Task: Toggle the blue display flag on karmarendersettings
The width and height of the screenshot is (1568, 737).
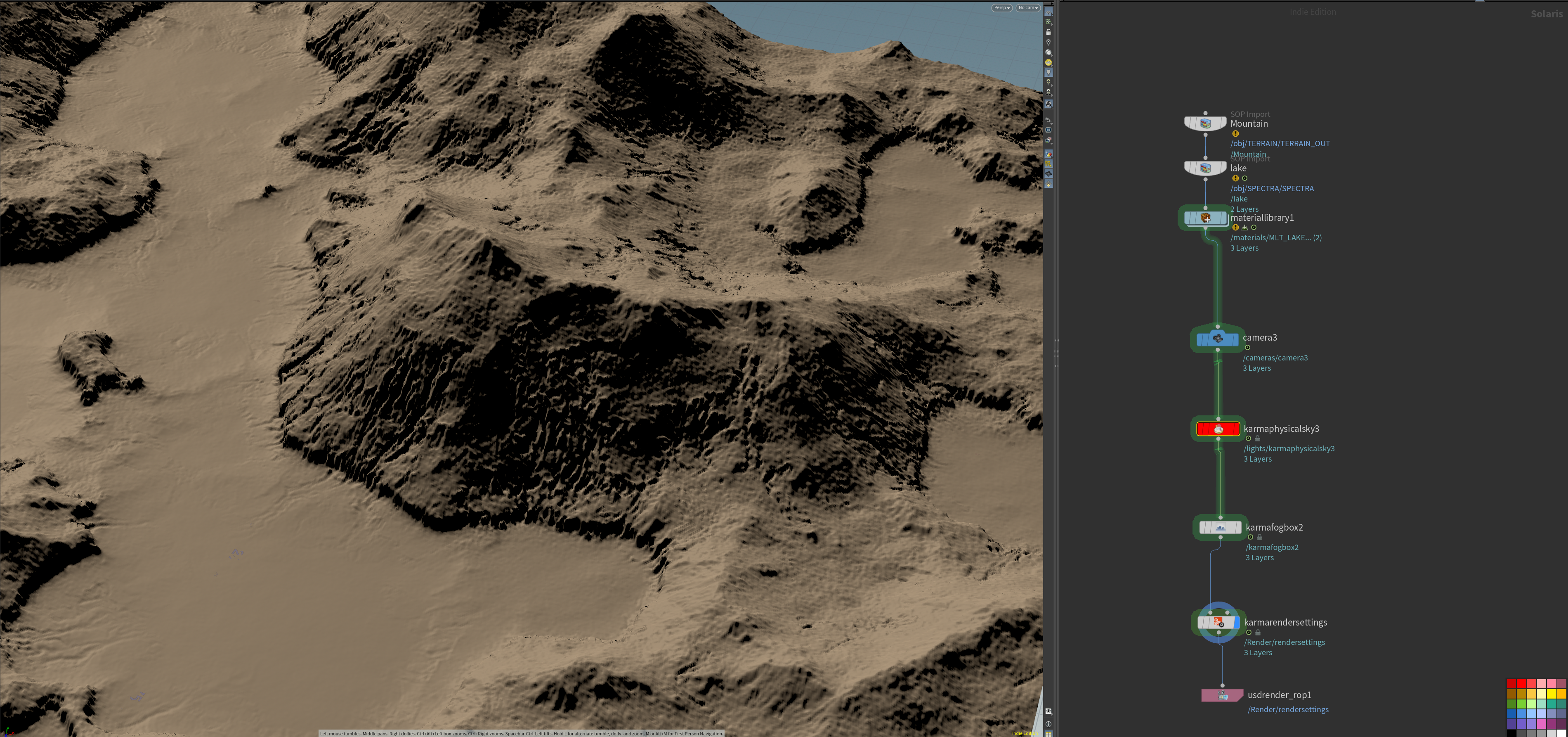Action: click(x=1237, y=623)
